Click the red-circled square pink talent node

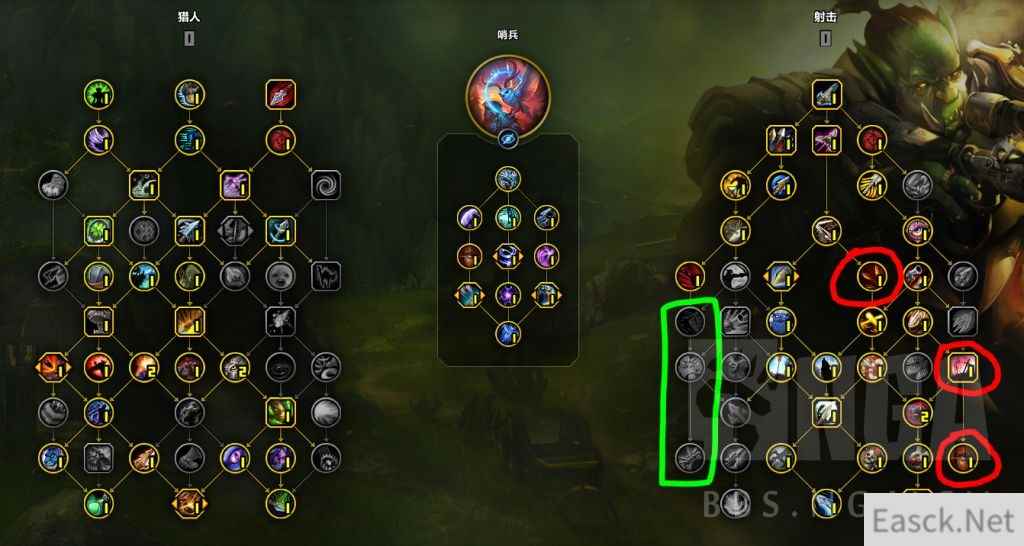click(963, 367)
